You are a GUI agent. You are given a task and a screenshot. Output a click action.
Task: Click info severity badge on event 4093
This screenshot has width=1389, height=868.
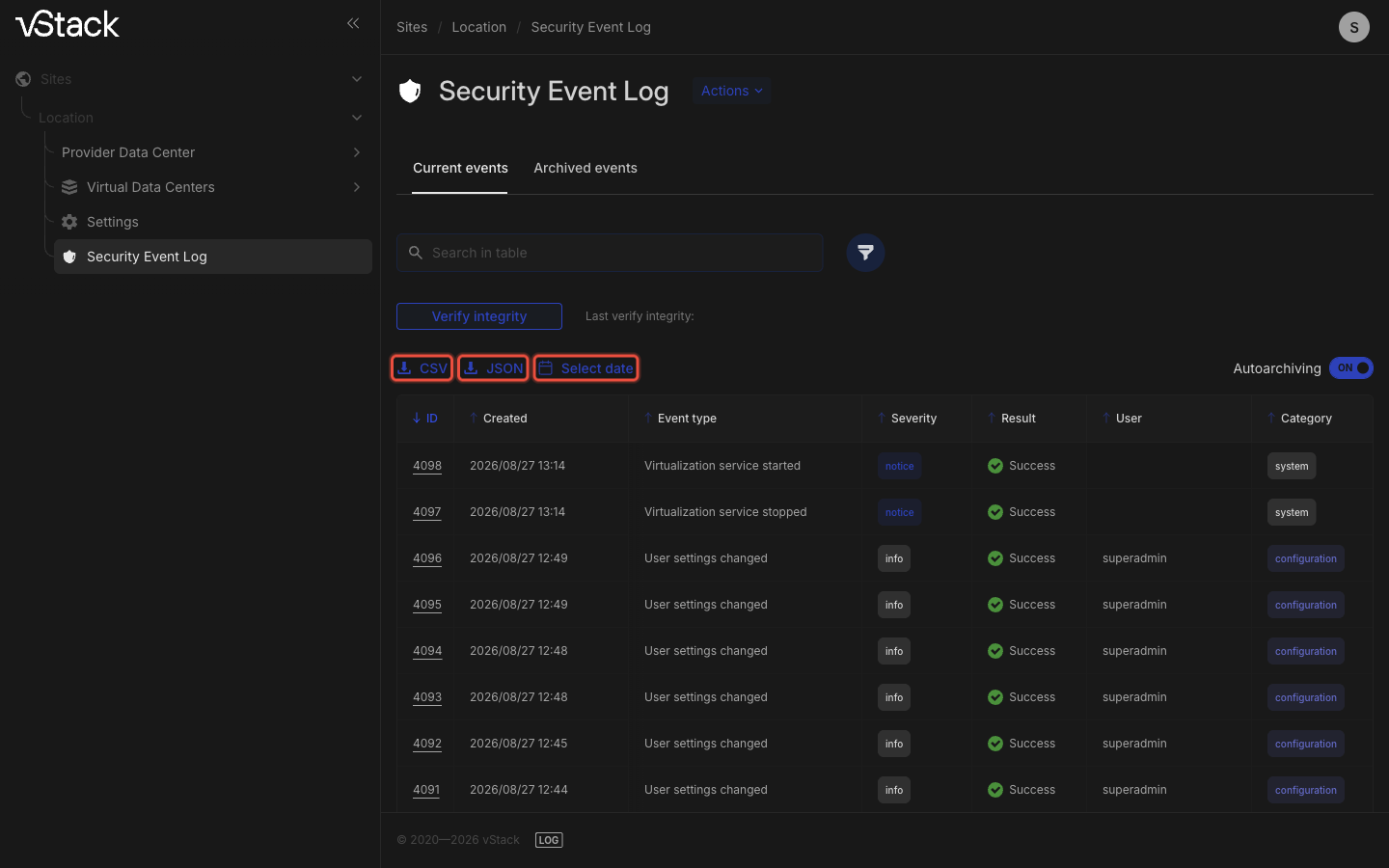(x=894, y=697)
